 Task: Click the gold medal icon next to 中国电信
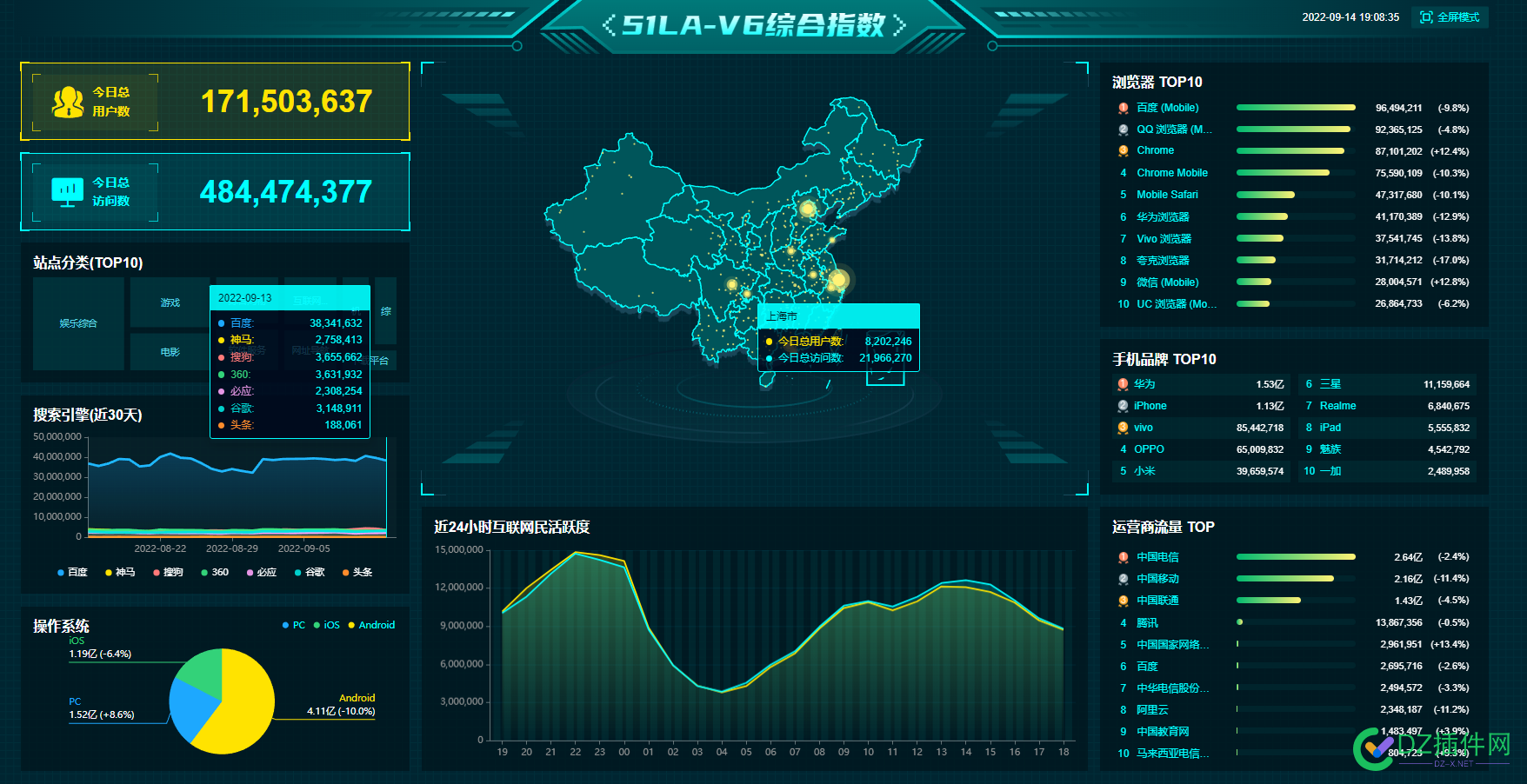coord(1124,557)
